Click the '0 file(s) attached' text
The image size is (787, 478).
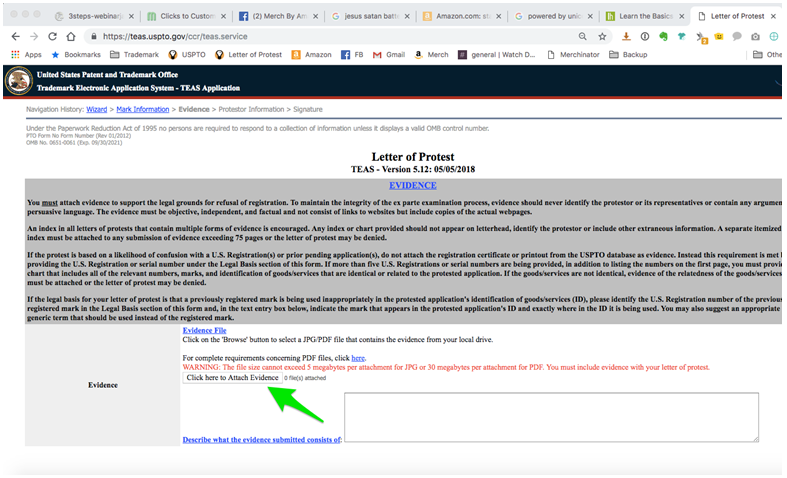click(305, 378)
